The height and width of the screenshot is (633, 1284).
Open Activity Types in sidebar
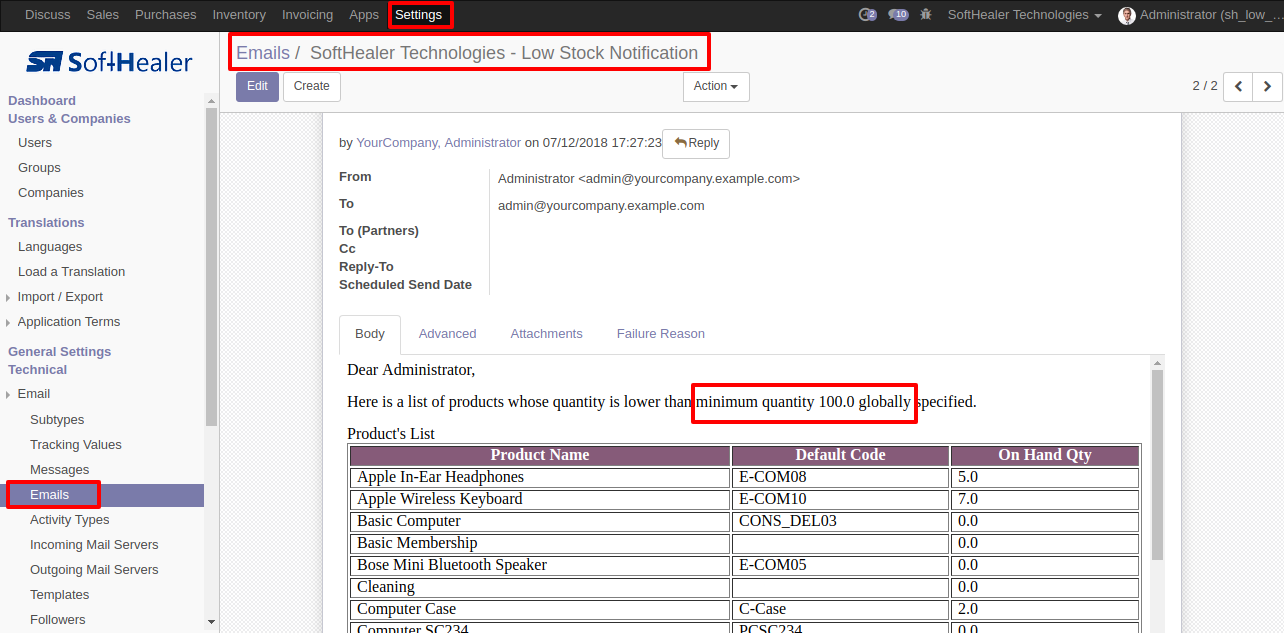[70, 520]
